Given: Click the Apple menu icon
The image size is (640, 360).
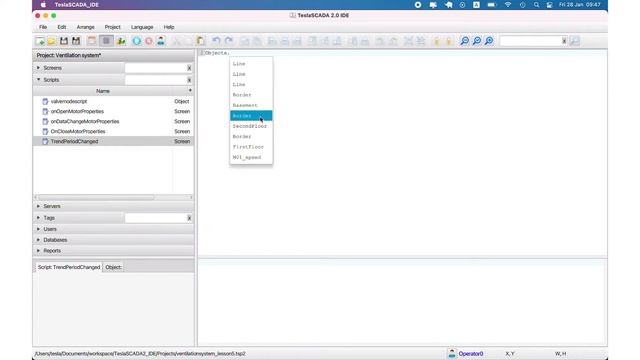Looking at the screenshot, I should click(43, 5).
